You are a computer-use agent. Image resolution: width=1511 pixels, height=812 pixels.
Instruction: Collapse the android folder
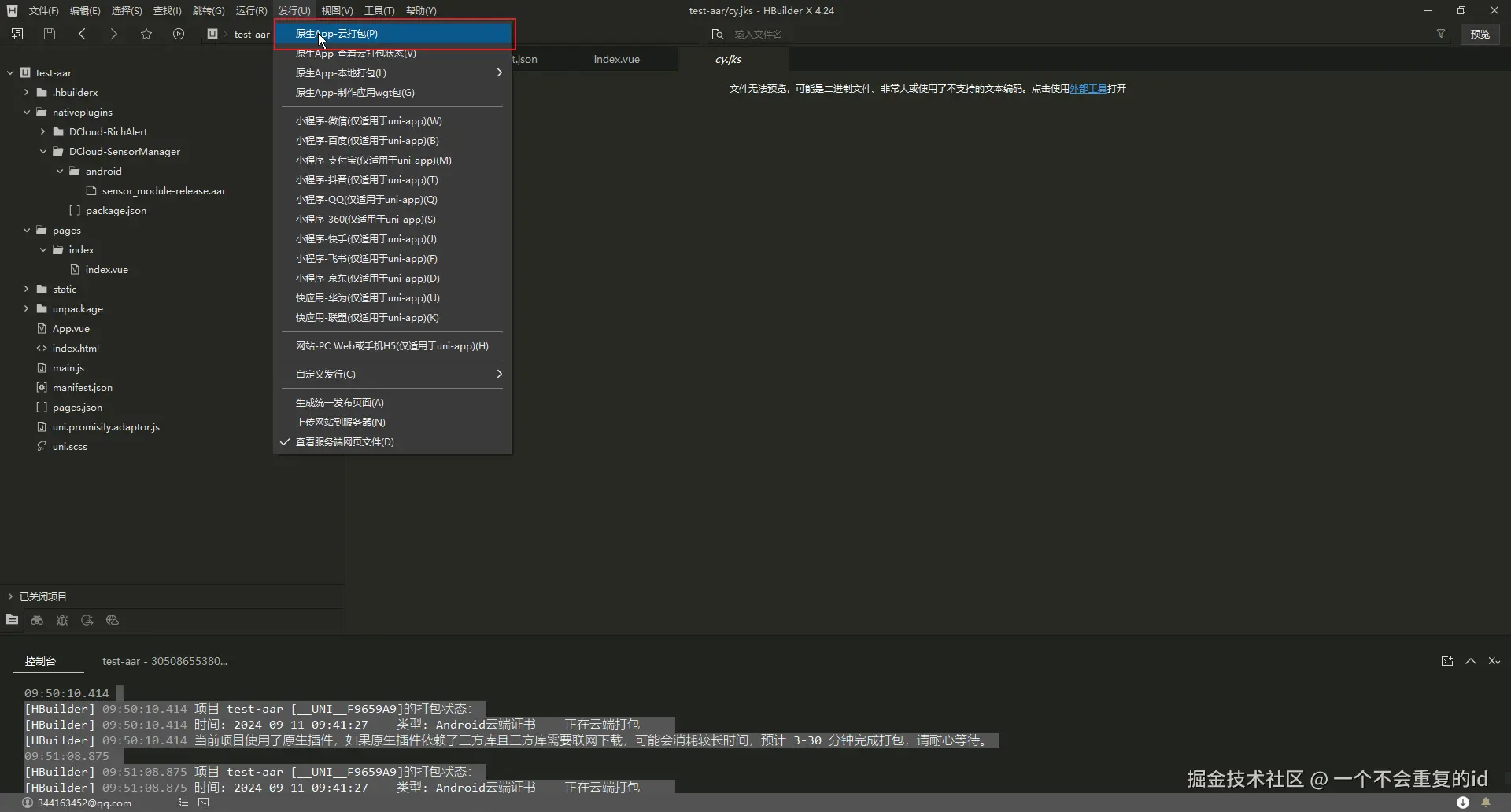60,171
